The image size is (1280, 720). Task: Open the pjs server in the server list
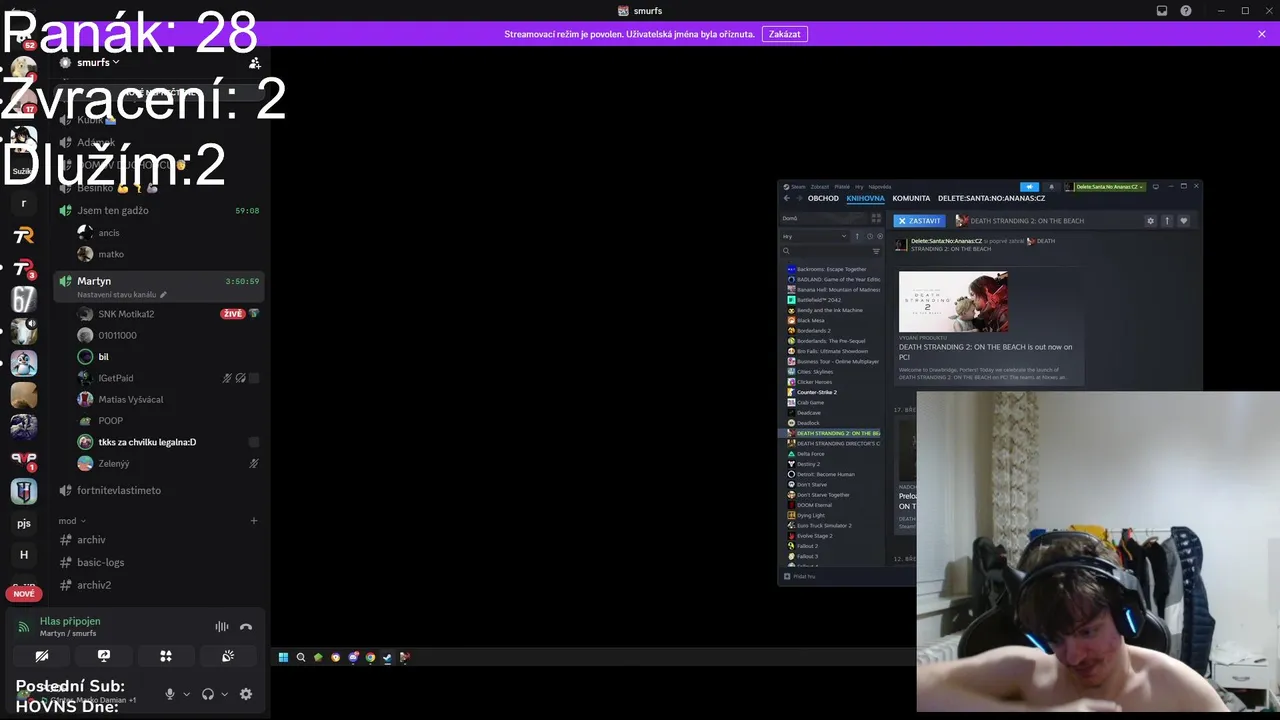tap(24, 523)
